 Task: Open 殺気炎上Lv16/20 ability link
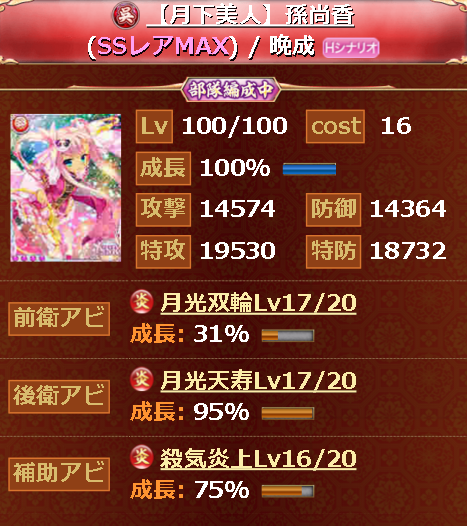(258, 458)
